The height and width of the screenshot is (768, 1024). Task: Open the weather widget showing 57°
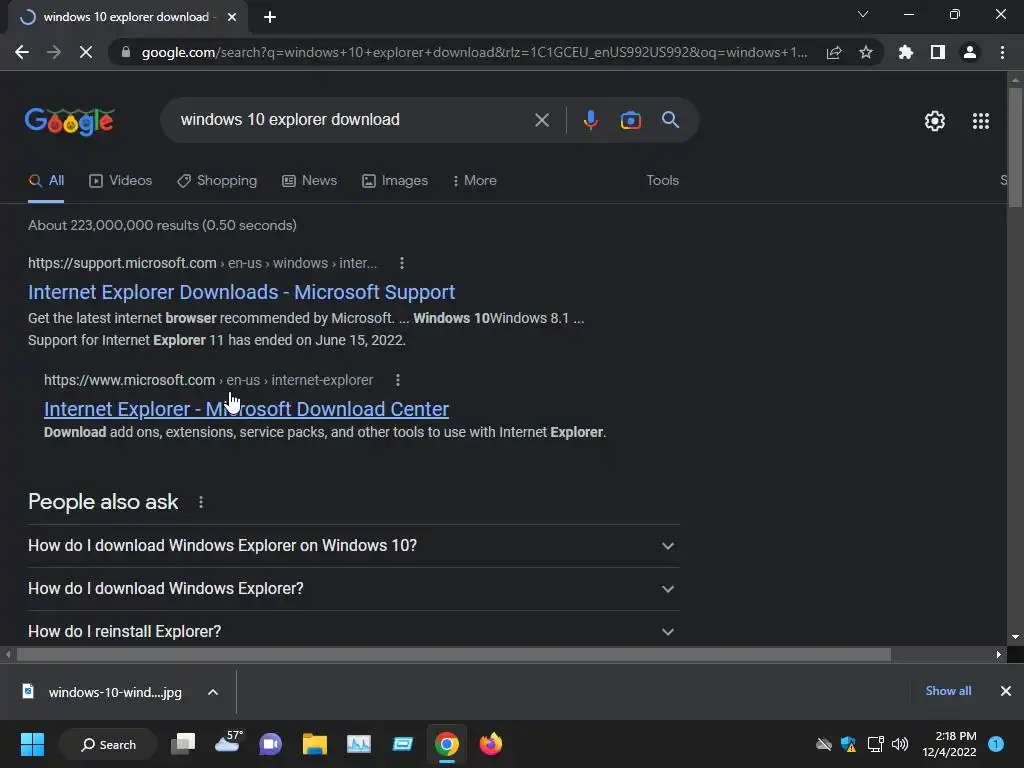click(x=228, y=743)
